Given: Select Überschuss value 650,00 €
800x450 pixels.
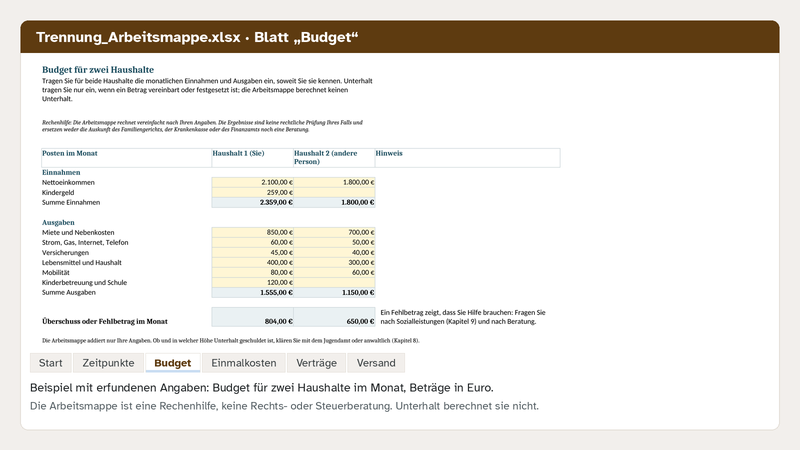Looking at the screenshot, I should tap(334, 317).
